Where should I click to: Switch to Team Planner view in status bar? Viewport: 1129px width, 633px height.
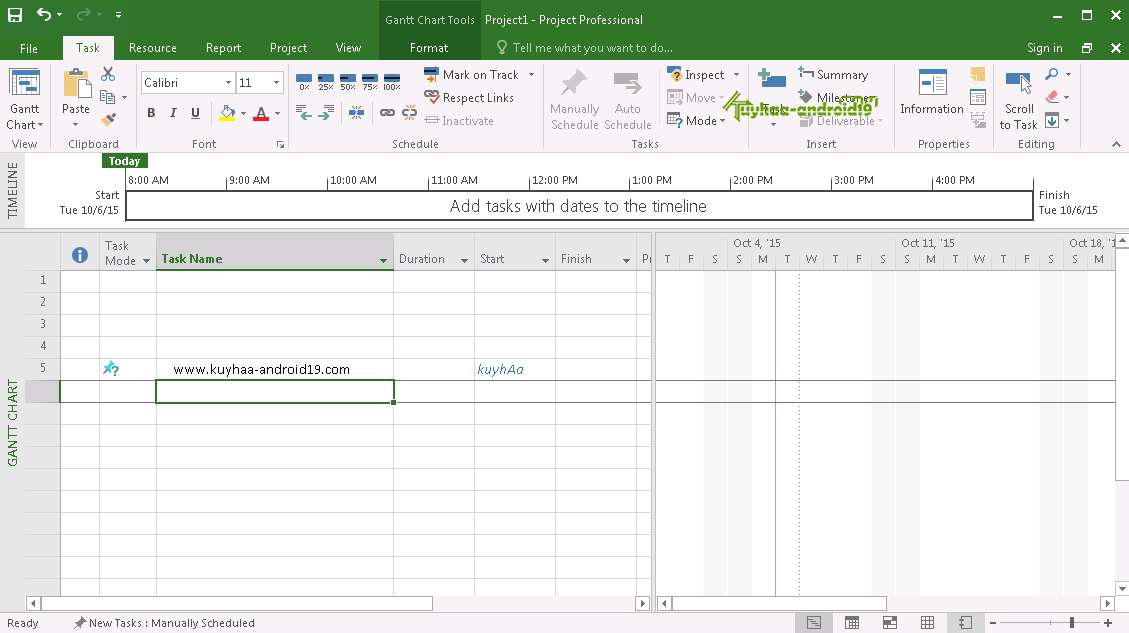(x=890, y=623)
